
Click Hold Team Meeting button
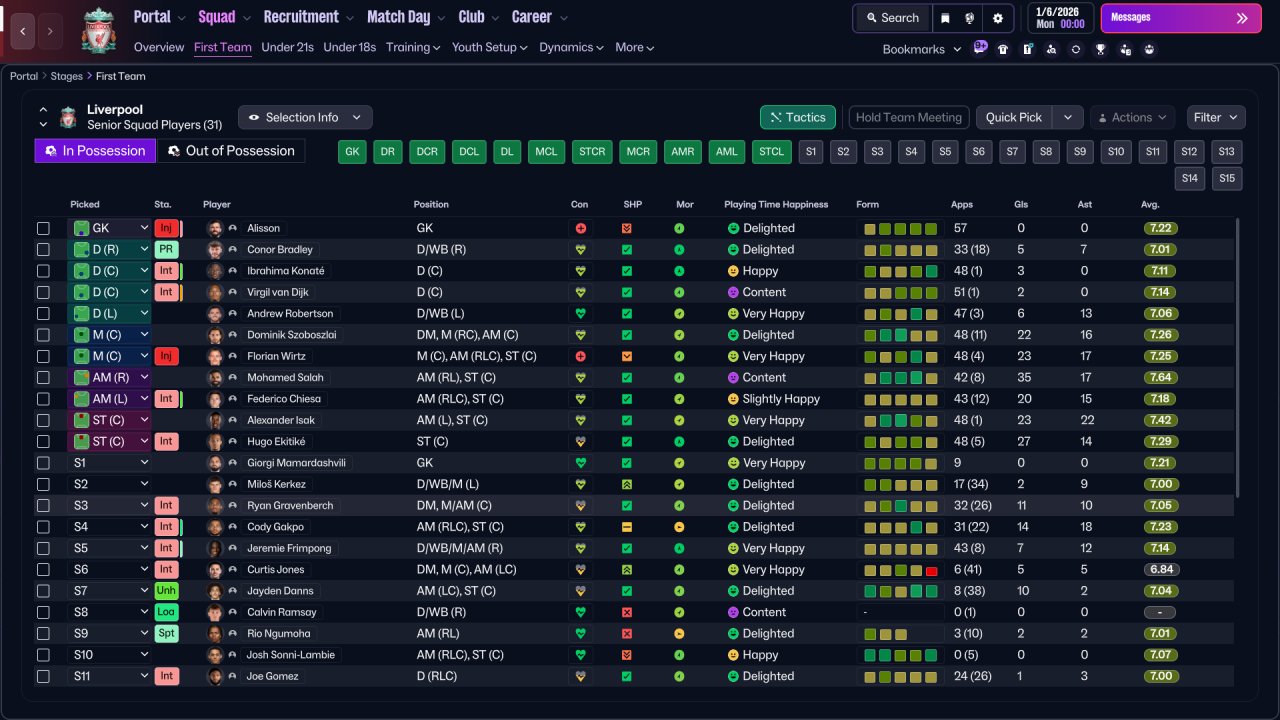(909, 117)
